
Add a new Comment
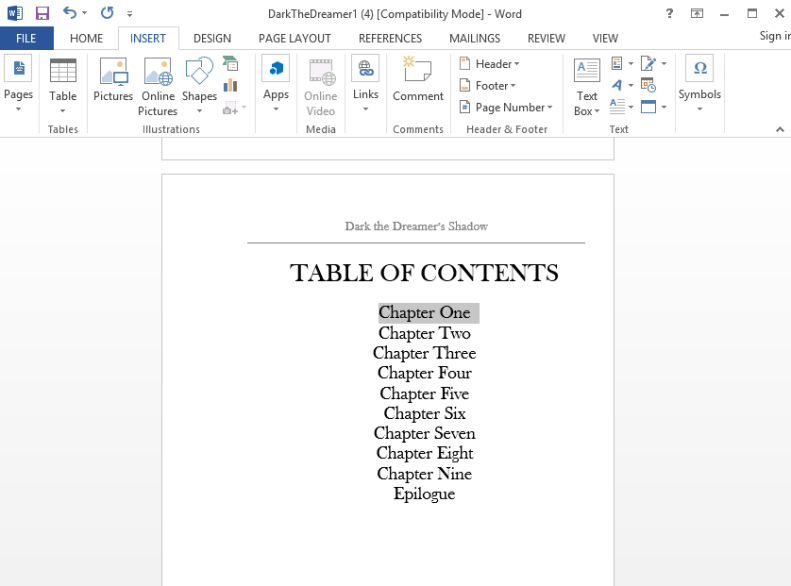[418, 82]
